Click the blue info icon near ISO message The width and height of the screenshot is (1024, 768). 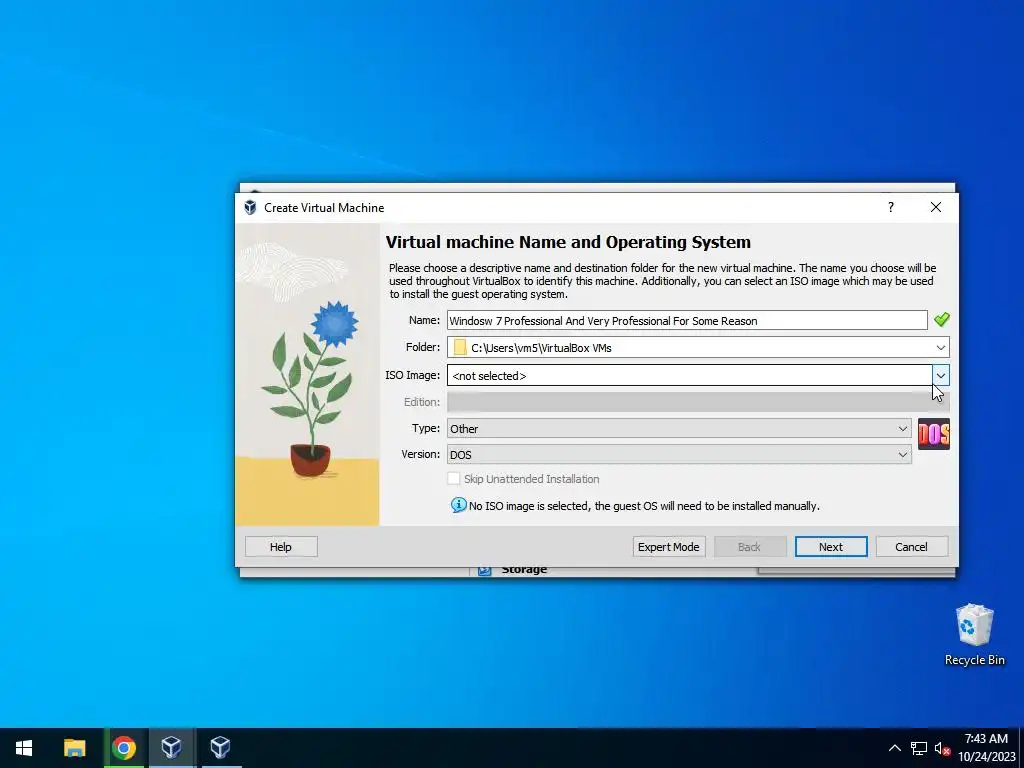point(458,505)
